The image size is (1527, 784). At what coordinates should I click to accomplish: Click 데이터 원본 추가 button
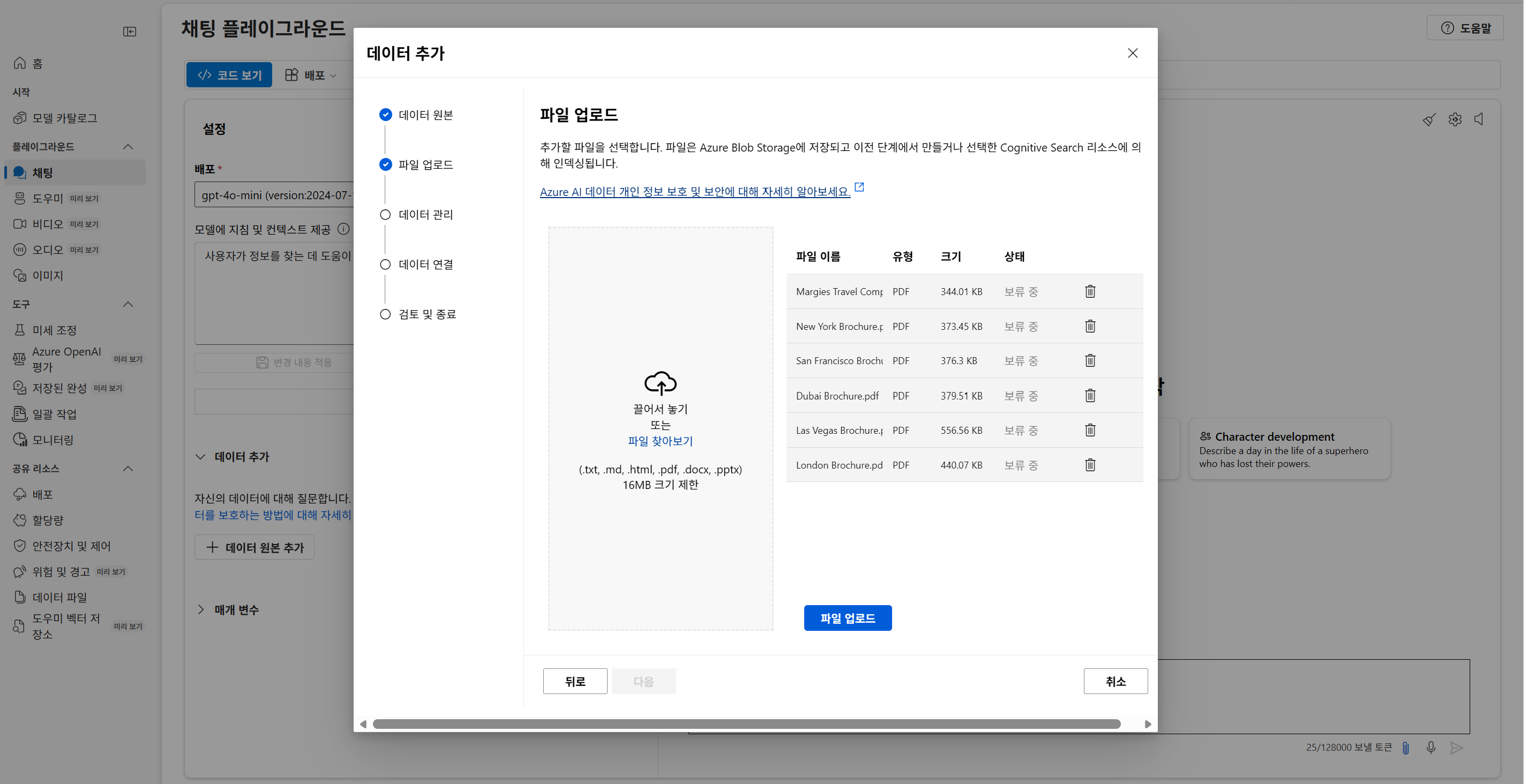pos(254,547)
